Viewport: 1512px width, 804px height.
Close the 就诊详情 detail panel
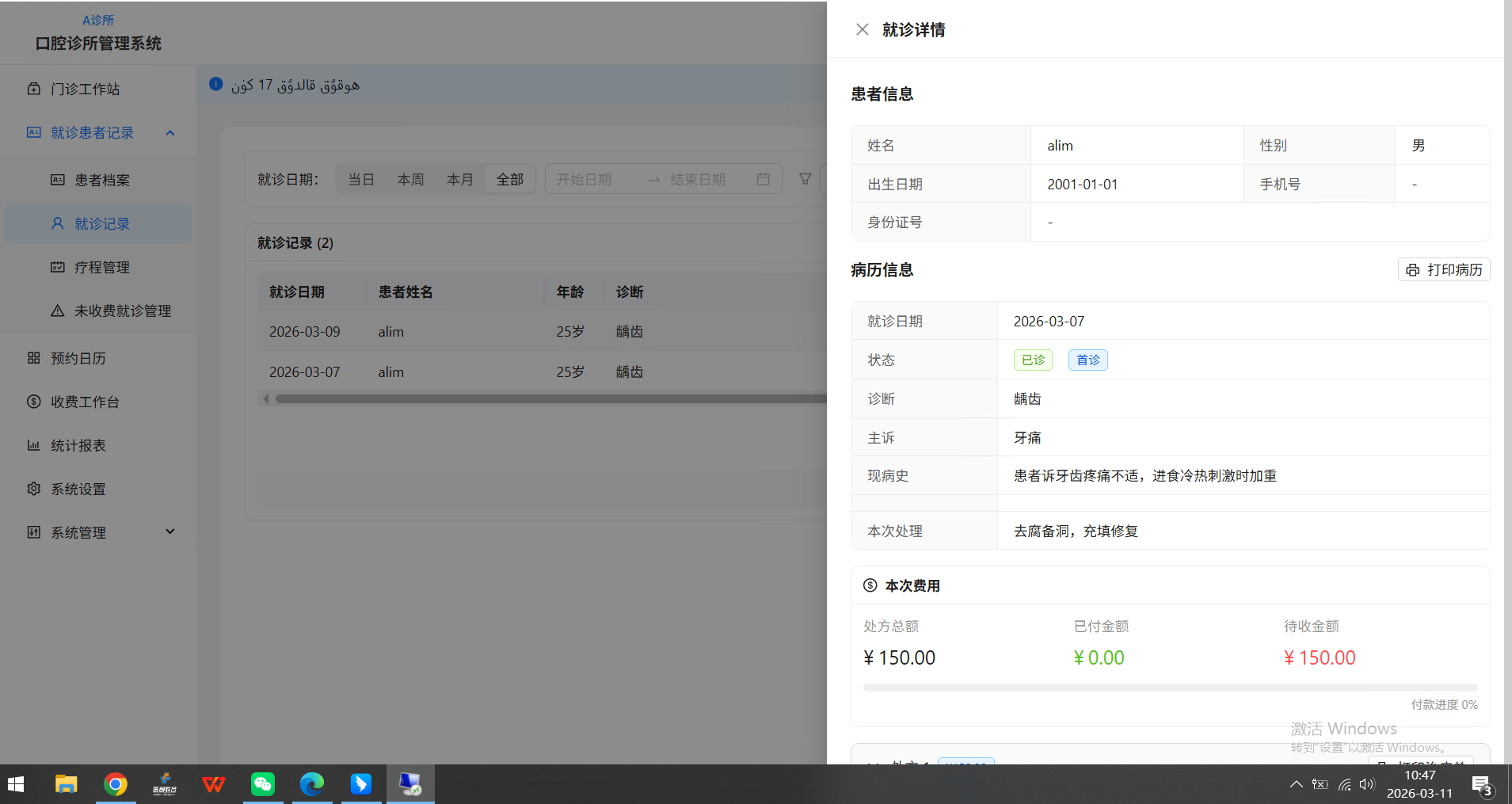tap(863, 29)
